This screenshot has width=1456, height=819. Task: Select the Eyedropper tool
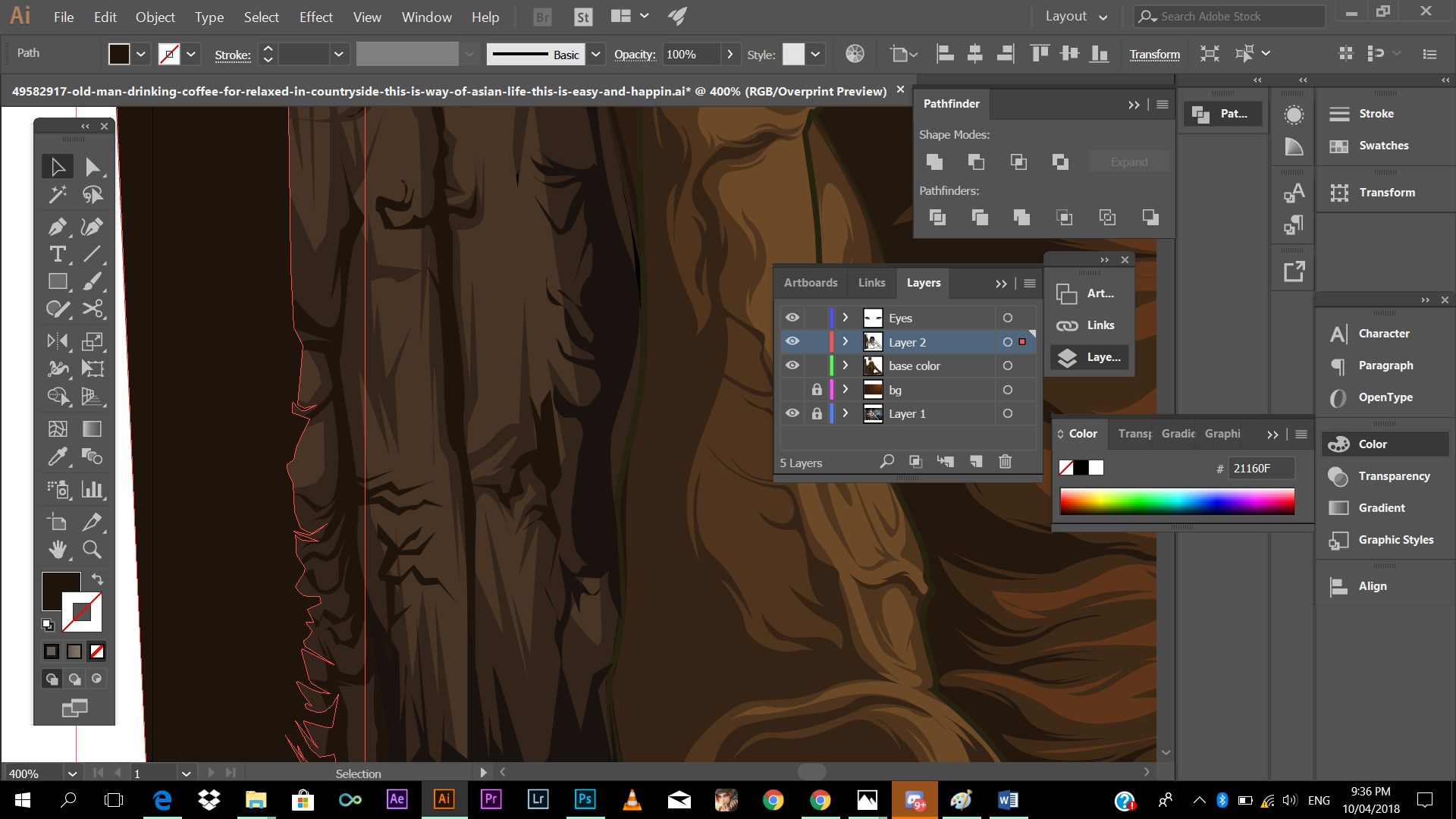point(58,457)
